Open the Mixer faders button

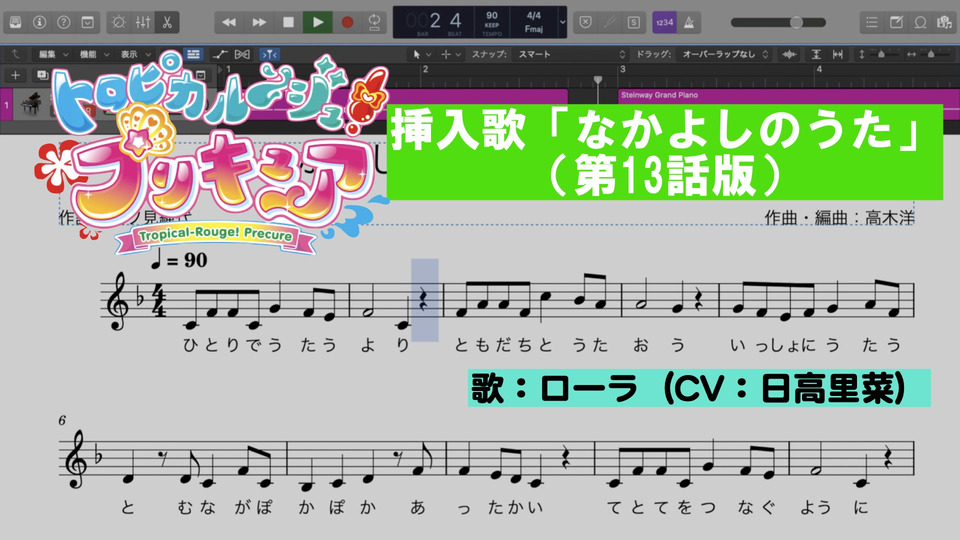click(x=143, y=23)
